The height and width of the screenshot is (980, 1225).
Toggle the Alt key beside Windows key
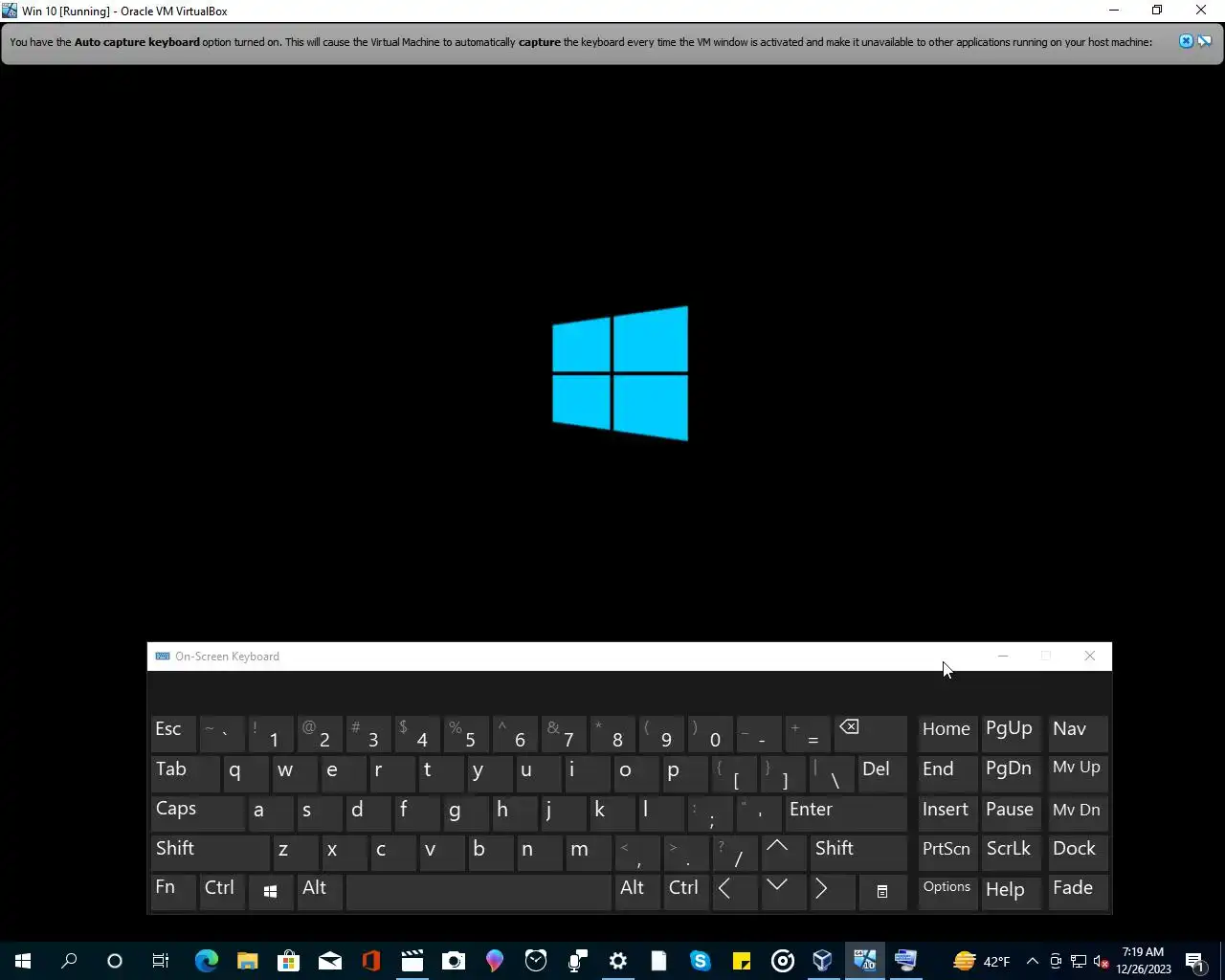pos(320,892)
